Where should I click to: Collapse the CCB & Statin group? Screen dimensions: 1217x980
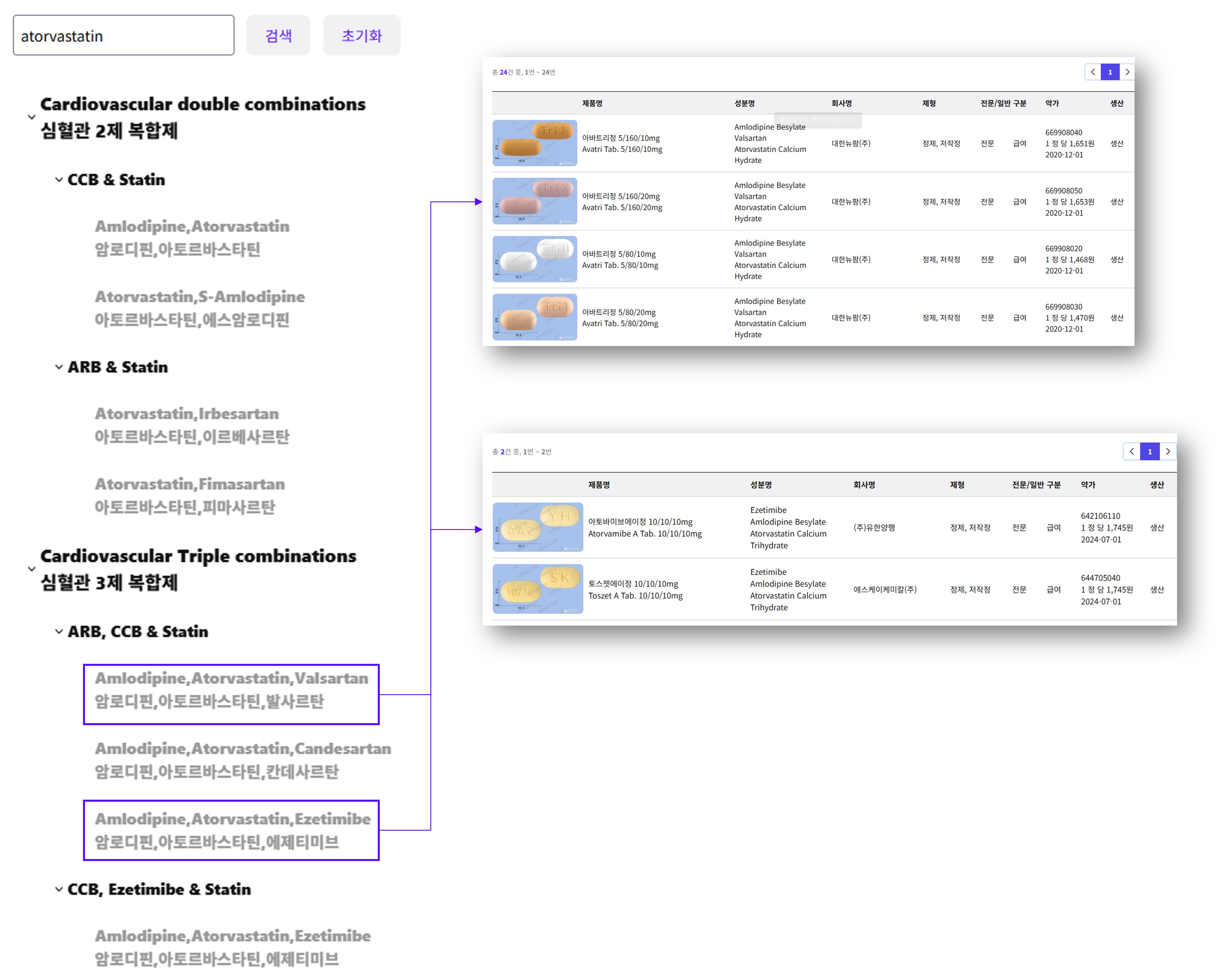point(59,180)
